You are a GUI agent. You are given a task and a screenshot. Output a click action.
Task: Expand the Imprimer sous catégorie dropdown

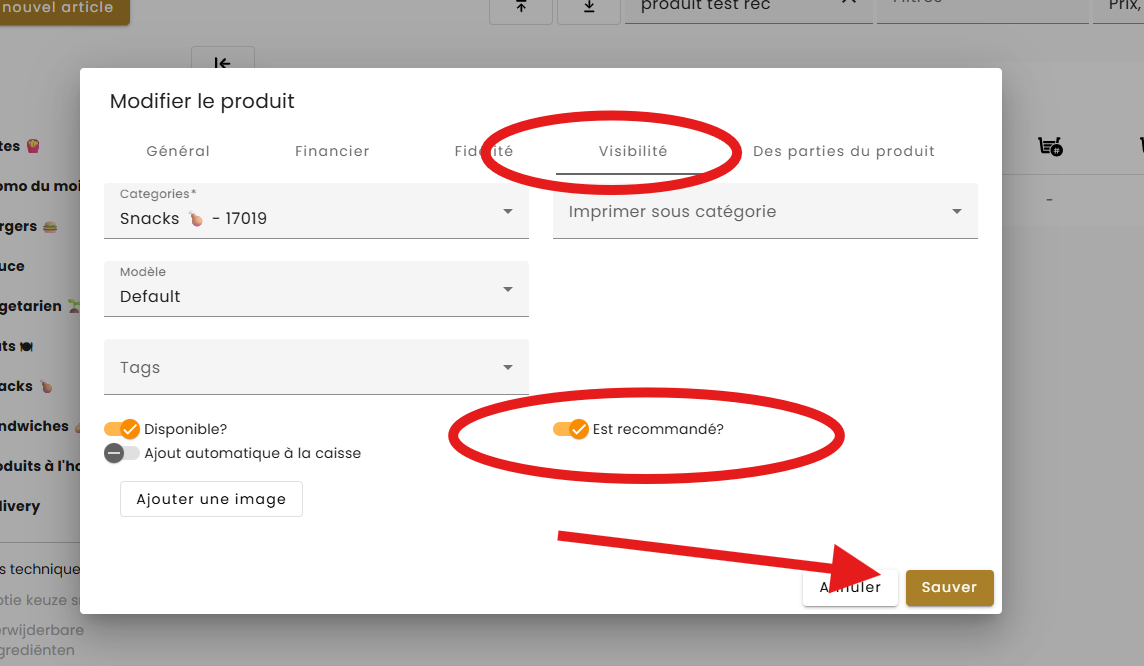coord(765,211)
